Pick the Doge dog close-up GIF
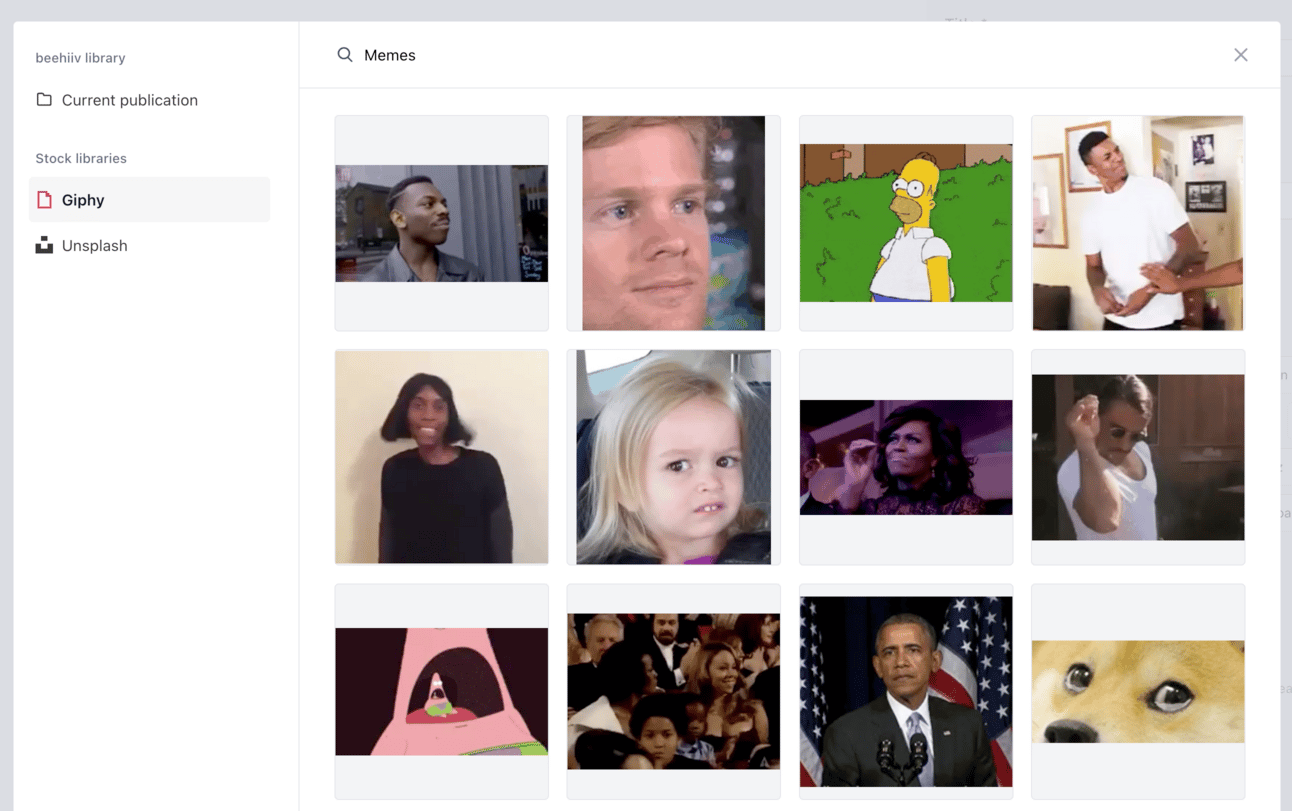1292x811 pixels. (1138, 692)
